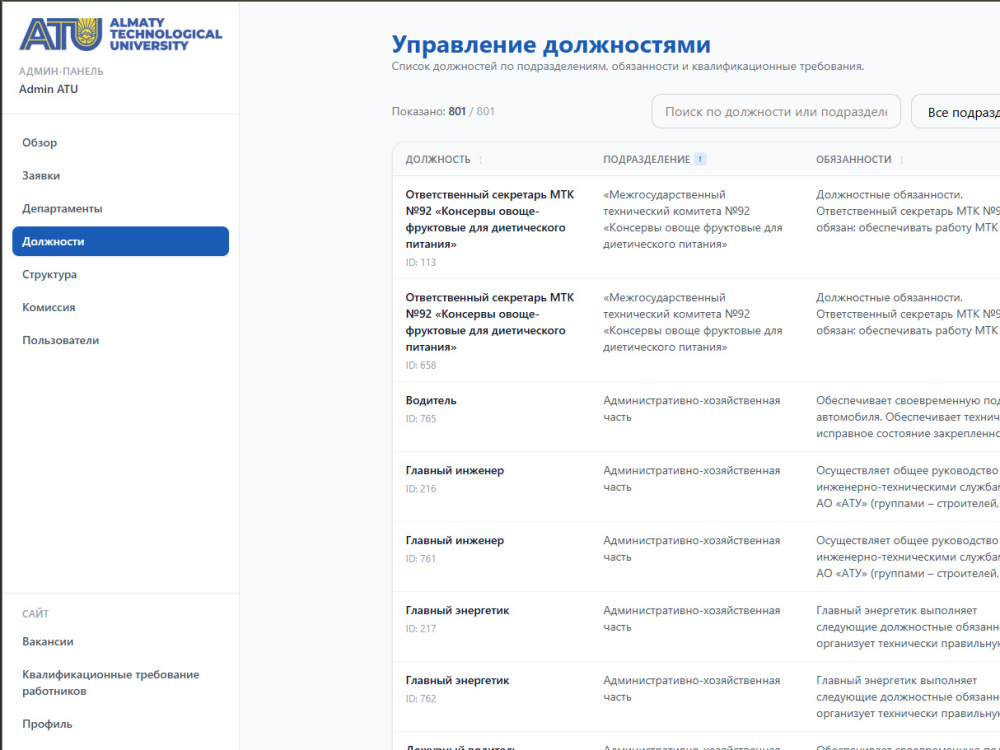Select Главный энергетик row ID 762
The width and height of the screenshot is (1000, 750).
(696, 697)
